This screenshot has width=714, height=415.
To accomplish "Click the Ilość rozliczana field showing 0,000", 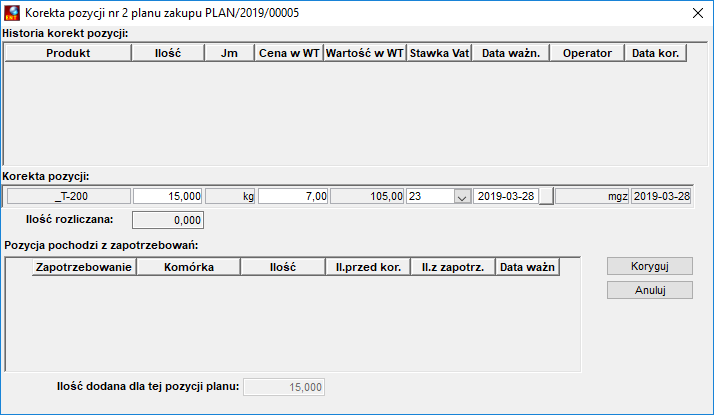I will pyautogui.click(x=168, y=220).
